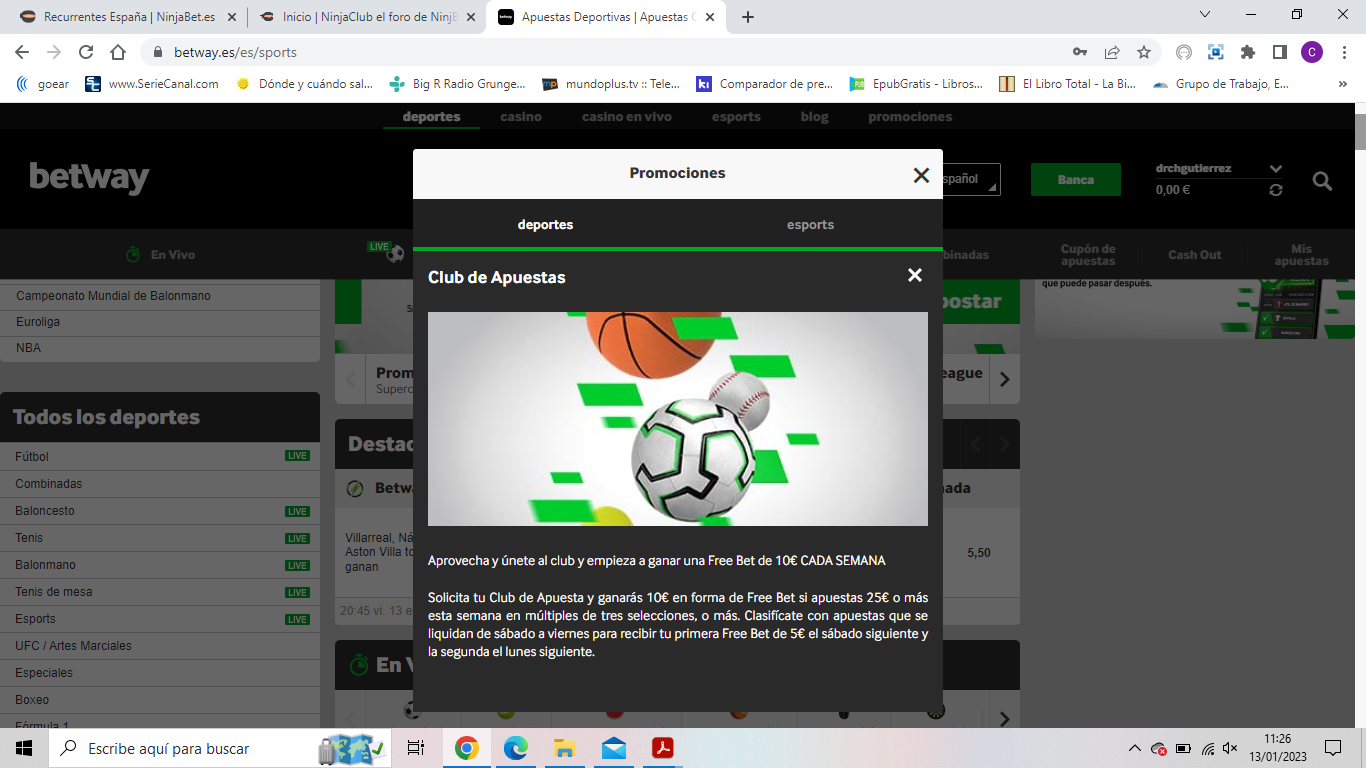The height and width of the screenshot is (768, 1366).
Task: Close the Club de Apuestas promotion panel
Action: click(914, 275)
